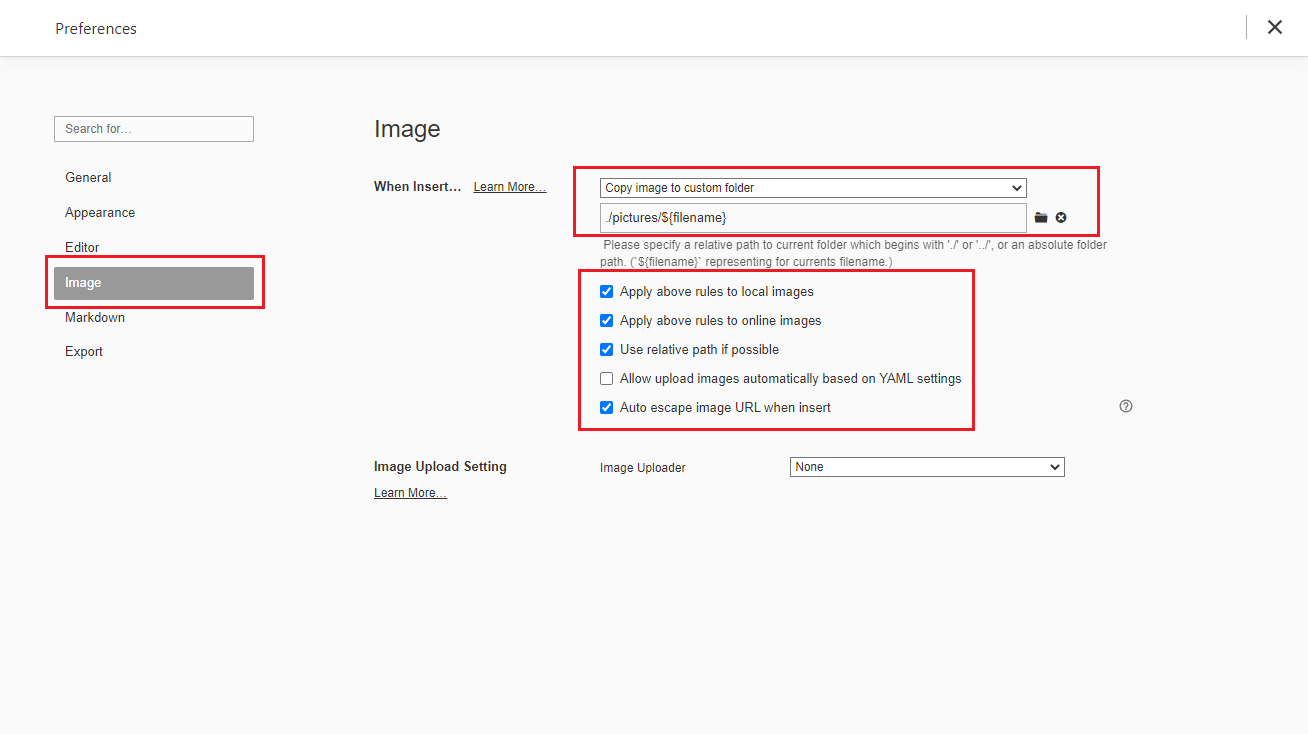Open the folder browse icon beside path

(1041, 217)
